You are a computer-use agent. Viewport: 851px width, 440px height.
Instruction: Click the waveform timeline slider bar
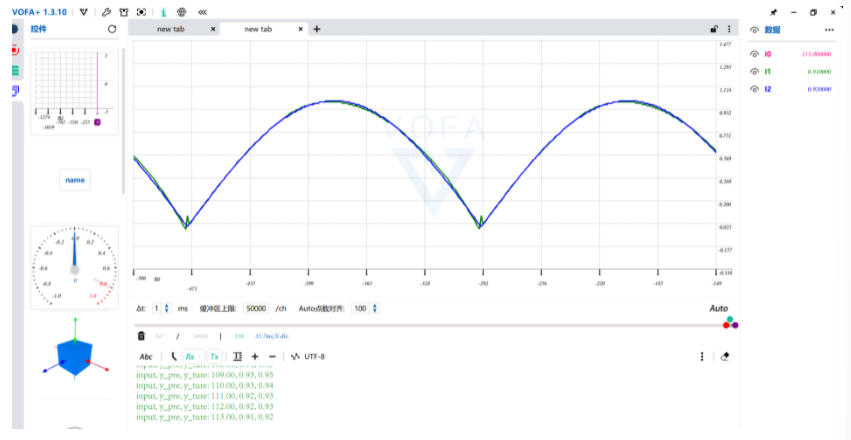[x=429, y=326]
